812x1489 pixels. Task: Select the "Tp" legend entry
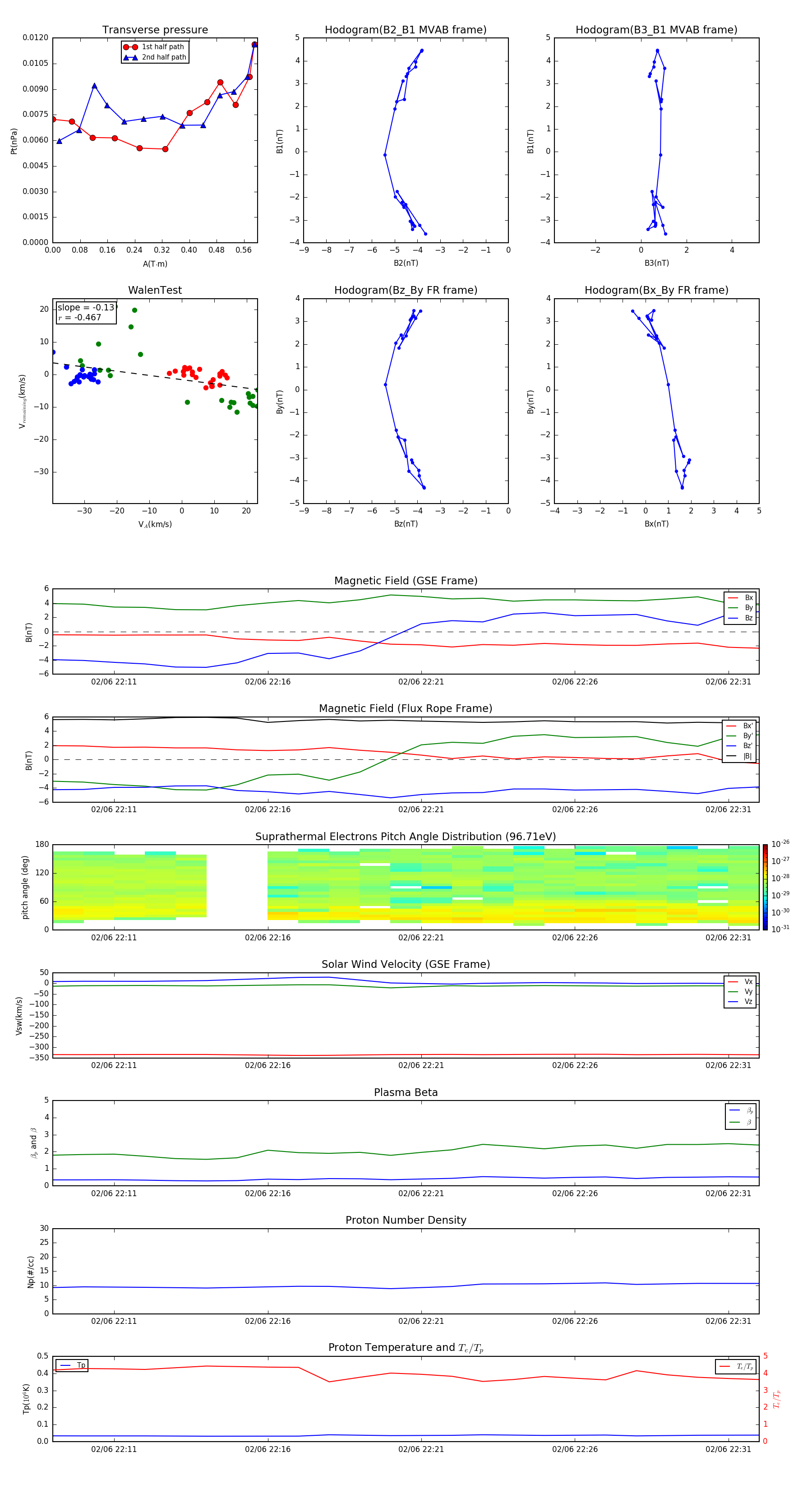(x=73, y=1365)
